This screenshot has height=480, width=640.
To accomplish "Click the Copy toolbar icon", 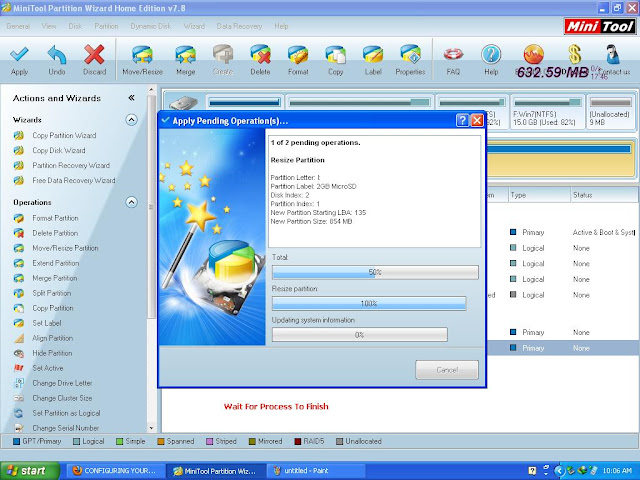I will tap(336, 55).
